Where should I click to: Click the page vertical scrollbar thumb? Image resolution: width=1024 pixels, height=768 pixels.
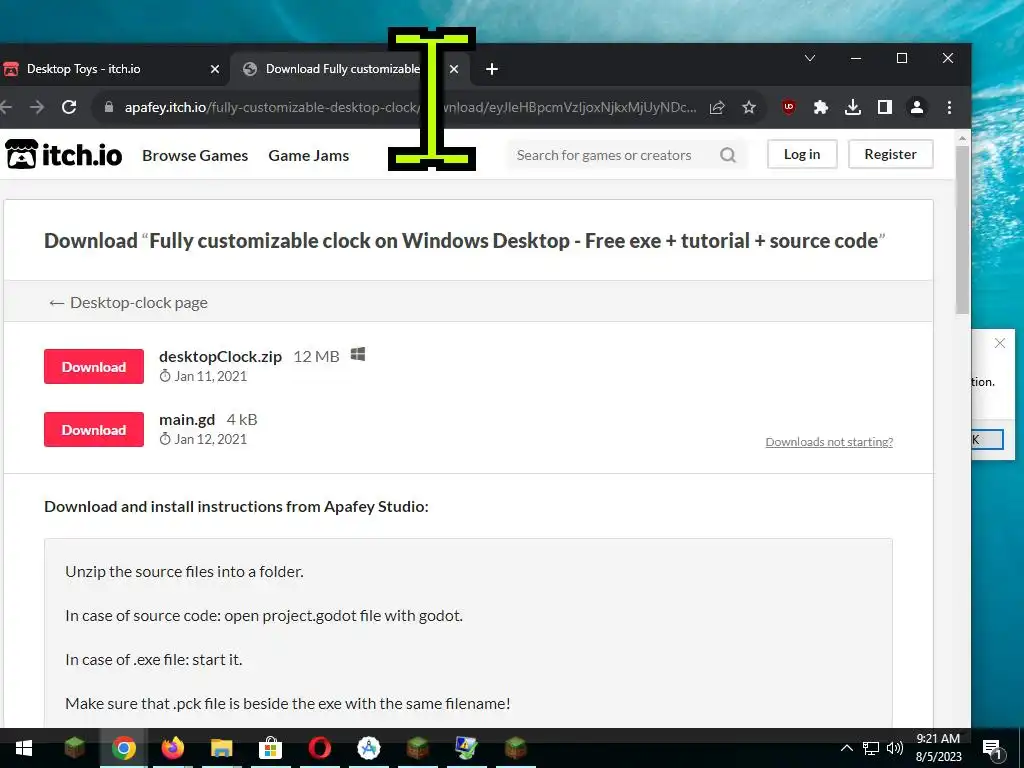point(962,229)
